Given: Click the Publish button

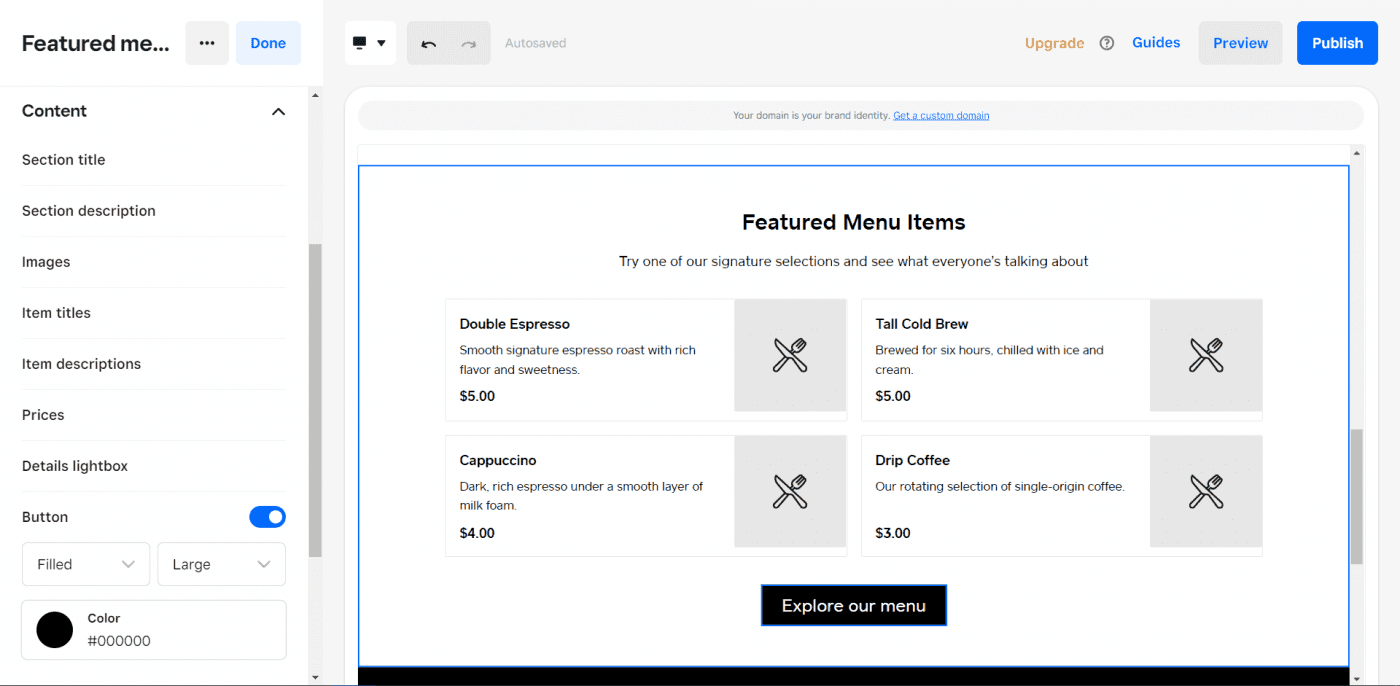Looking at the screenshot, I should (1337, 43).
